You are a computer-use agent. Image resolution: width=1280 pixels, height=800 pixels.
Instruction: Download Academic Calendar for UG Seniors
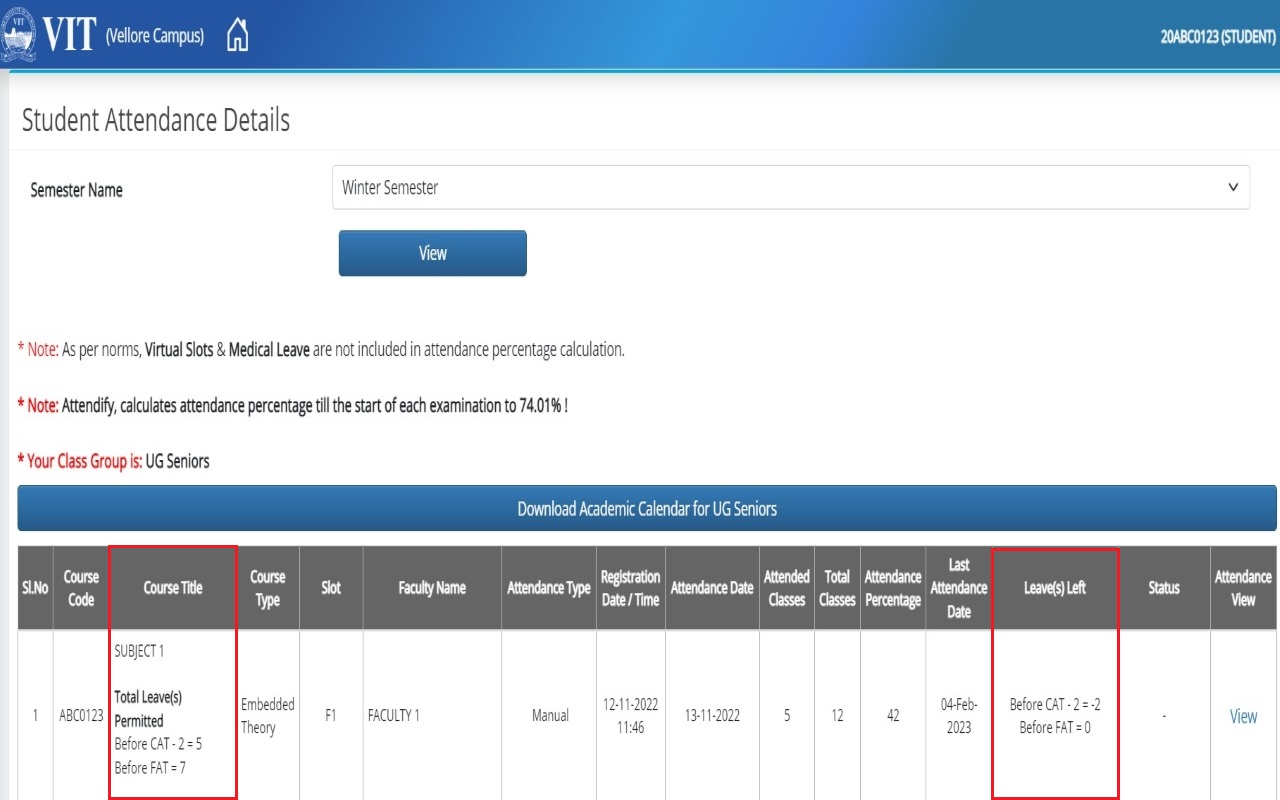coord(647,508)
